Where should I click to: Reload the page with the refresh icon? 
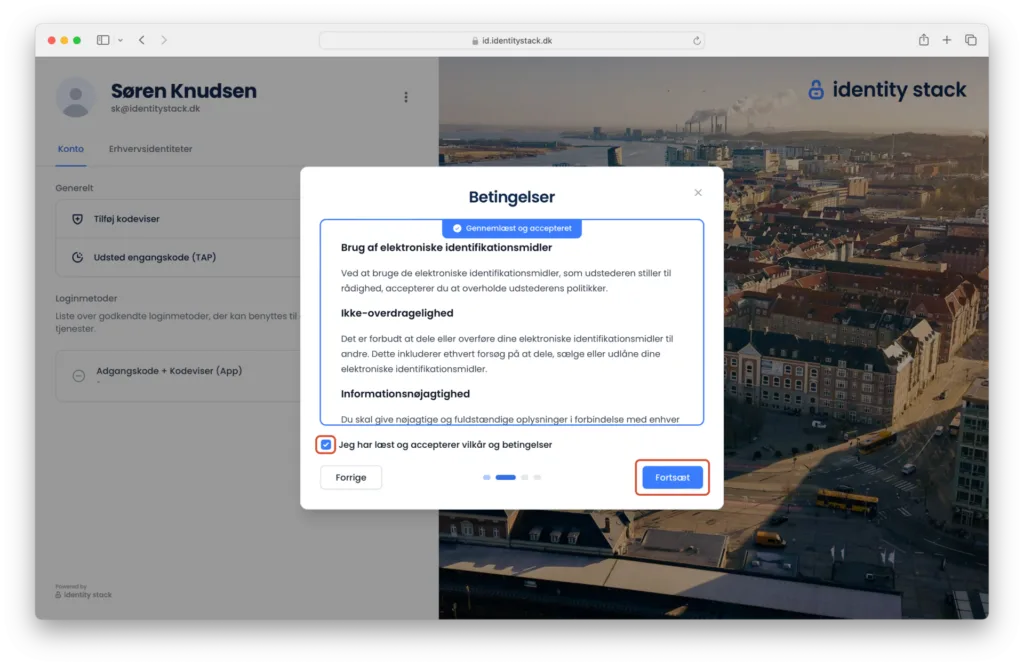pos(697,40)
